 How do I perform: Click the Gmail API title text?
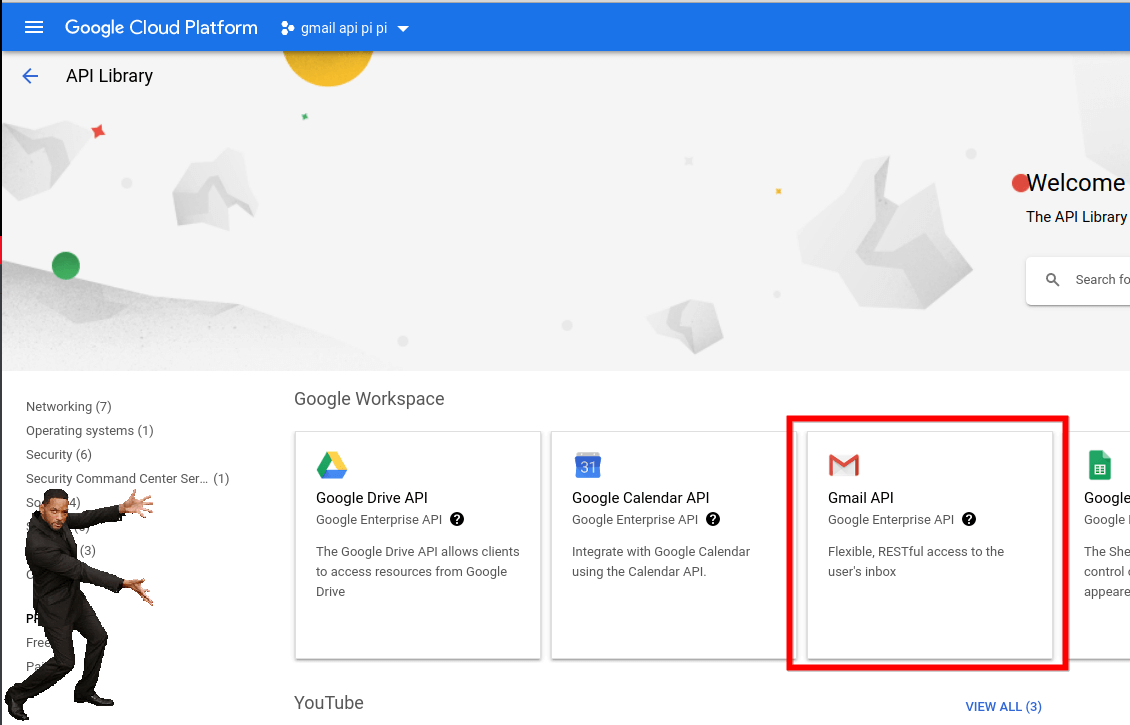[x=860, y=497]
